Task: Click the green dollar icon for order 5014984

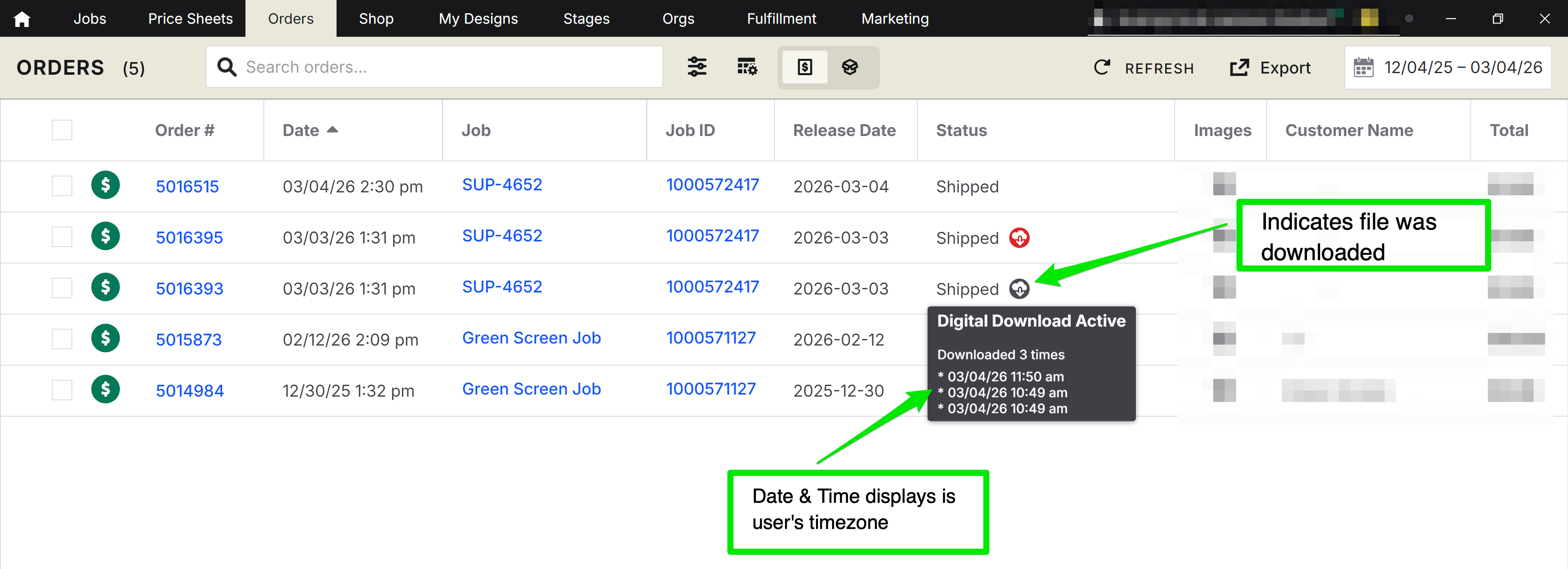Action: click(105, 389)
